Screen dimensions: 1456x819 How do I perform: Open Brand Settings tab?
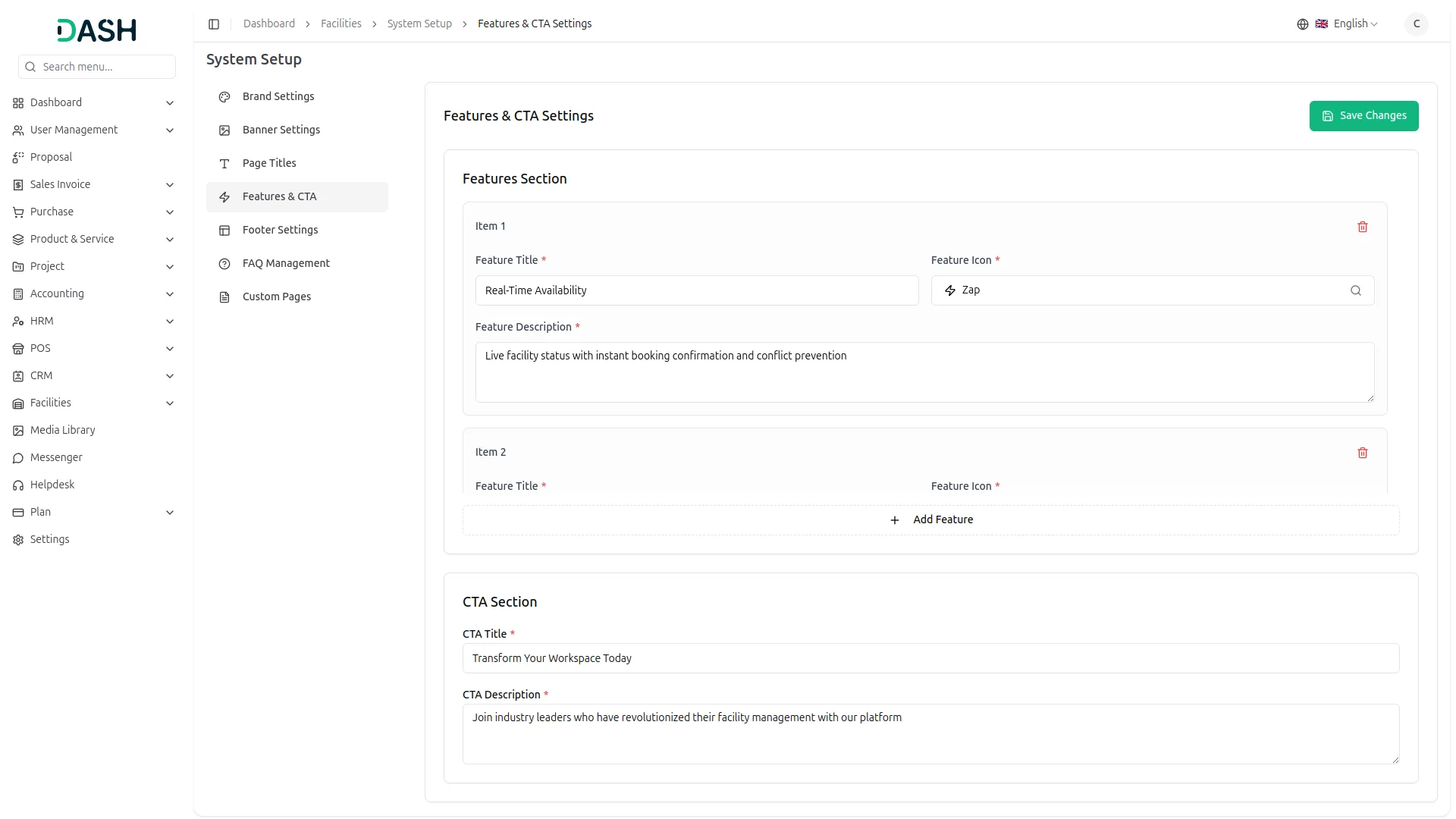click(278, 96)
